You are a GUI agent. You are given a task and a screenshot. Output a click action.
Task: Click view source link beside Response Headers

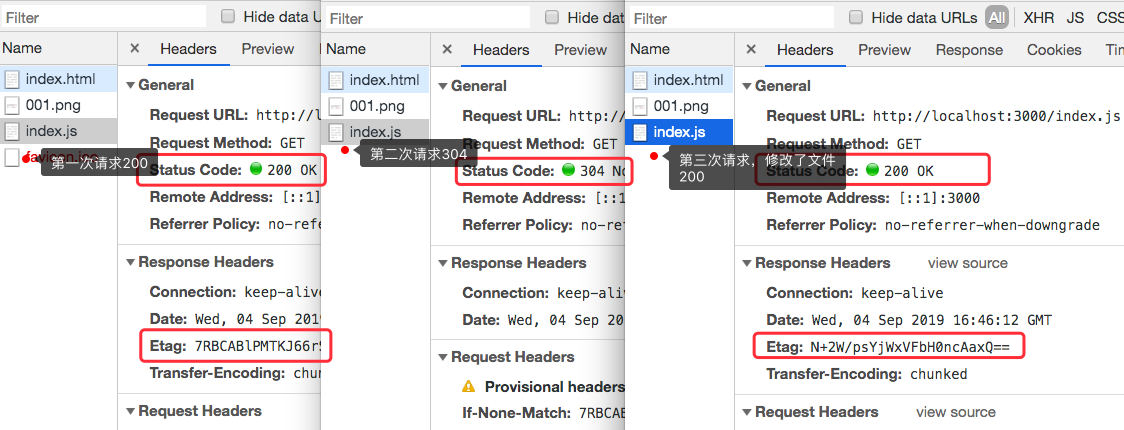[x=967, y=263]
